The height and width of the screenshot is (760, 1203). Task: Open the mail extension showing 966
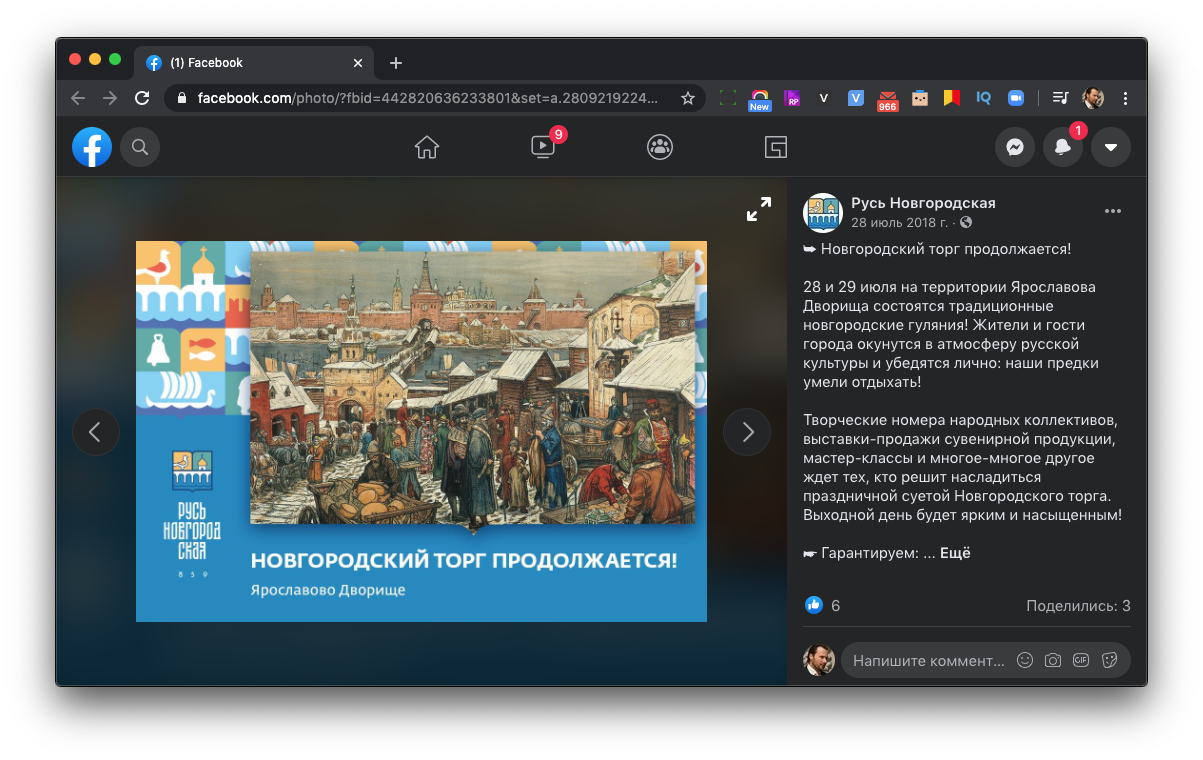(x=888, y=99)
